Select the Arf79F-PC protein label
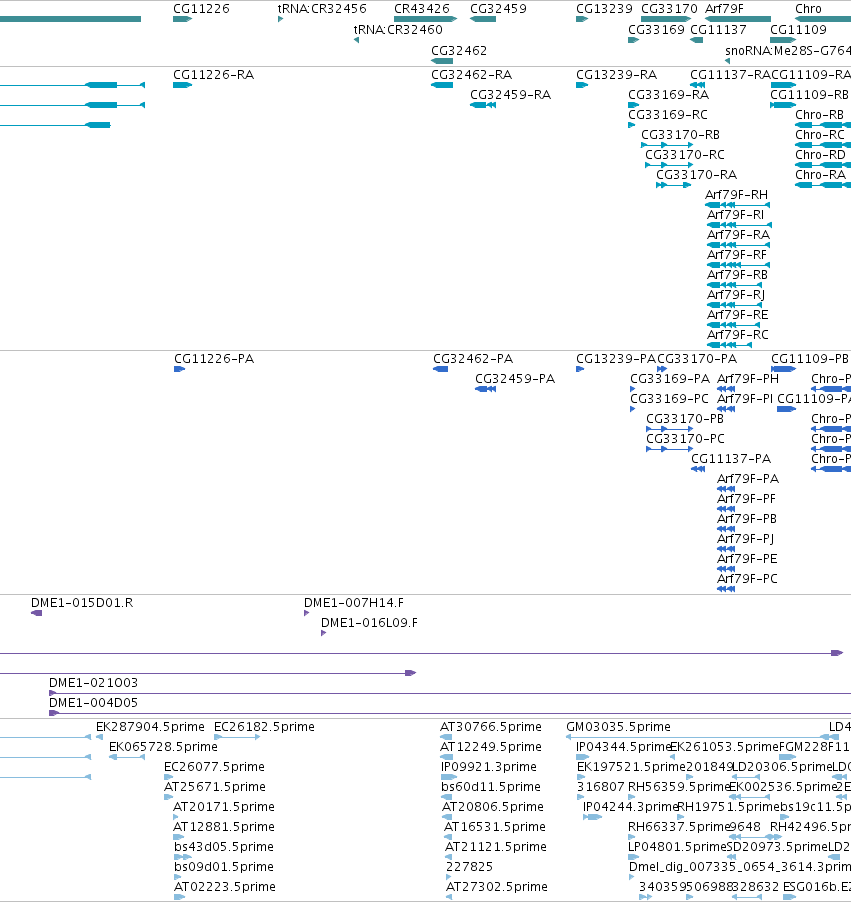This screenshot has width=851, height=902. coord(747,579)
